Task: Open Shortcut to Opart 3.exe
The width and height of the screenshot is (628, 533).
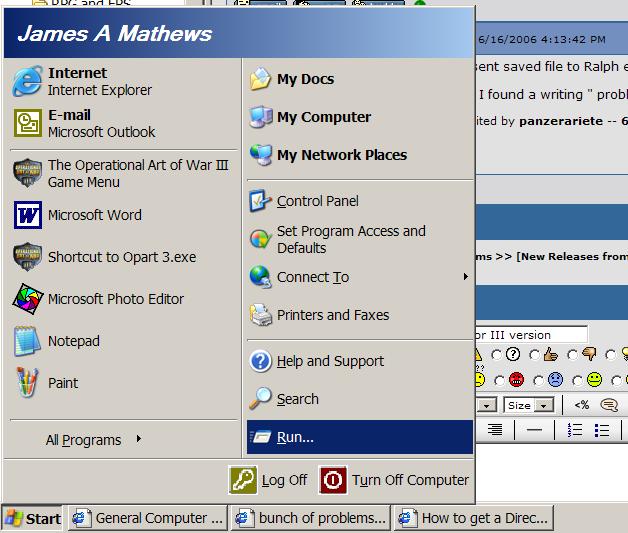Action: click(x=124, y=257)
